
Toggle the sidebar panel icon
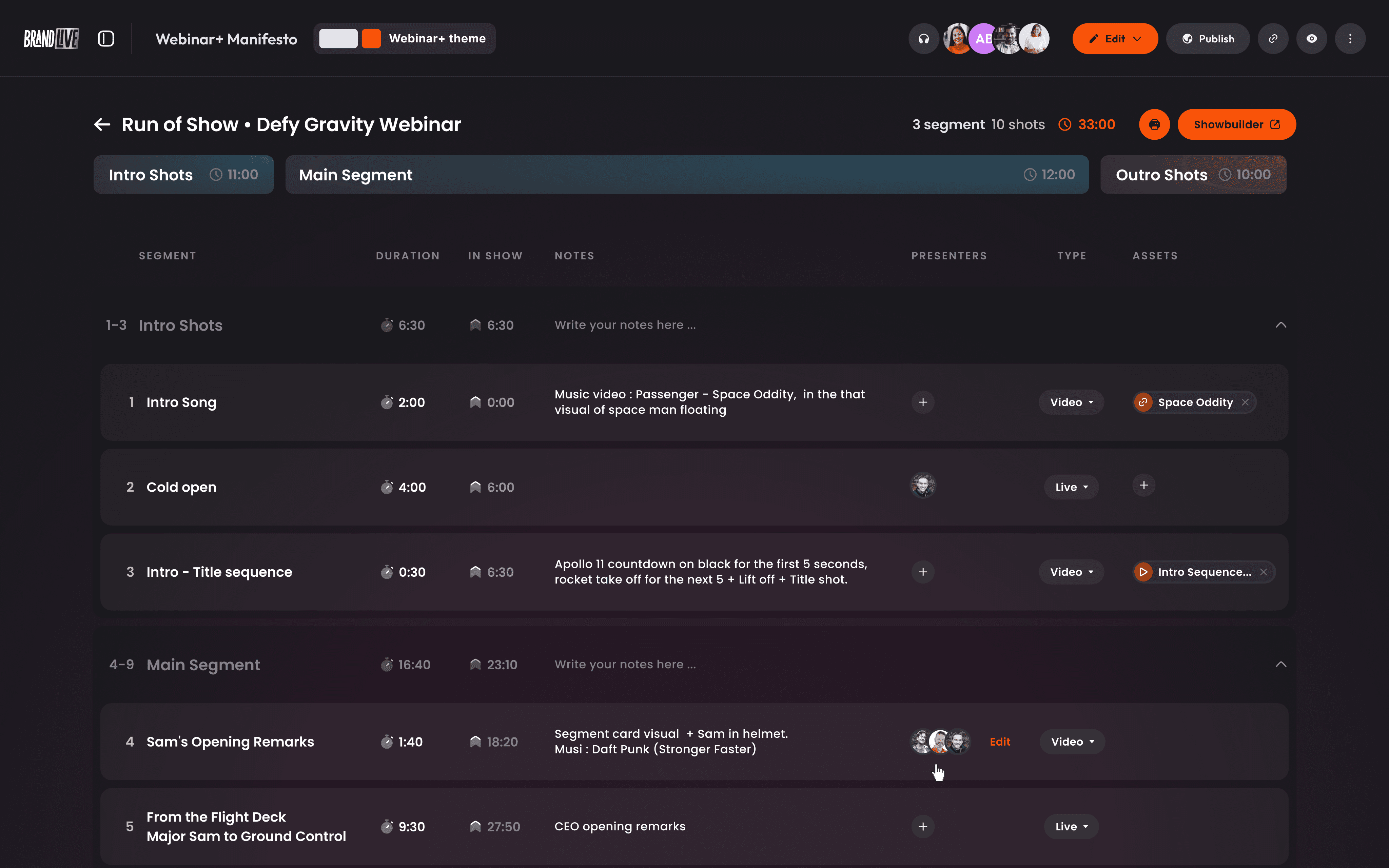click(x=106, y=38)
